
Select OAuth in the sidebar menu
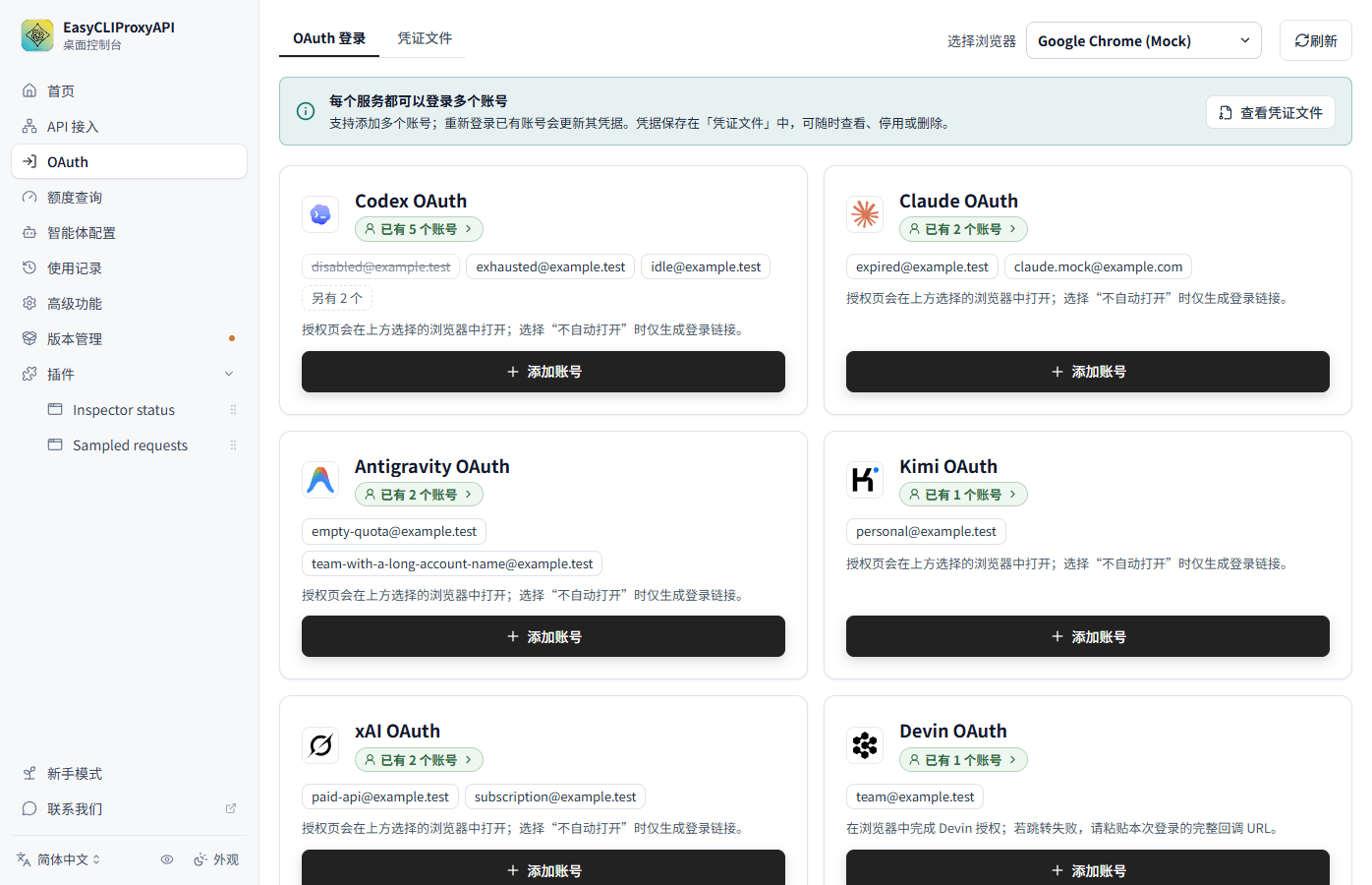tap(129, 162)
